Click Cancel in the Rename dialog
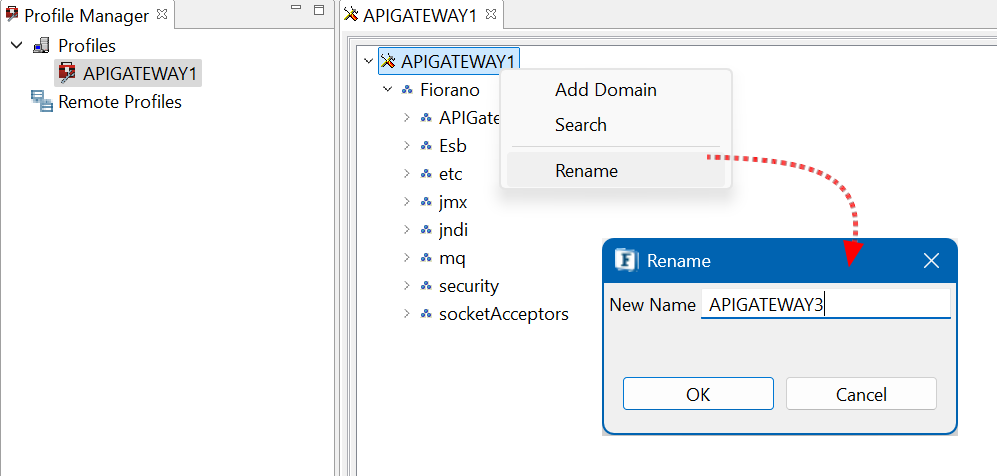This screenshot has width=997, height=476. (861, 394)
